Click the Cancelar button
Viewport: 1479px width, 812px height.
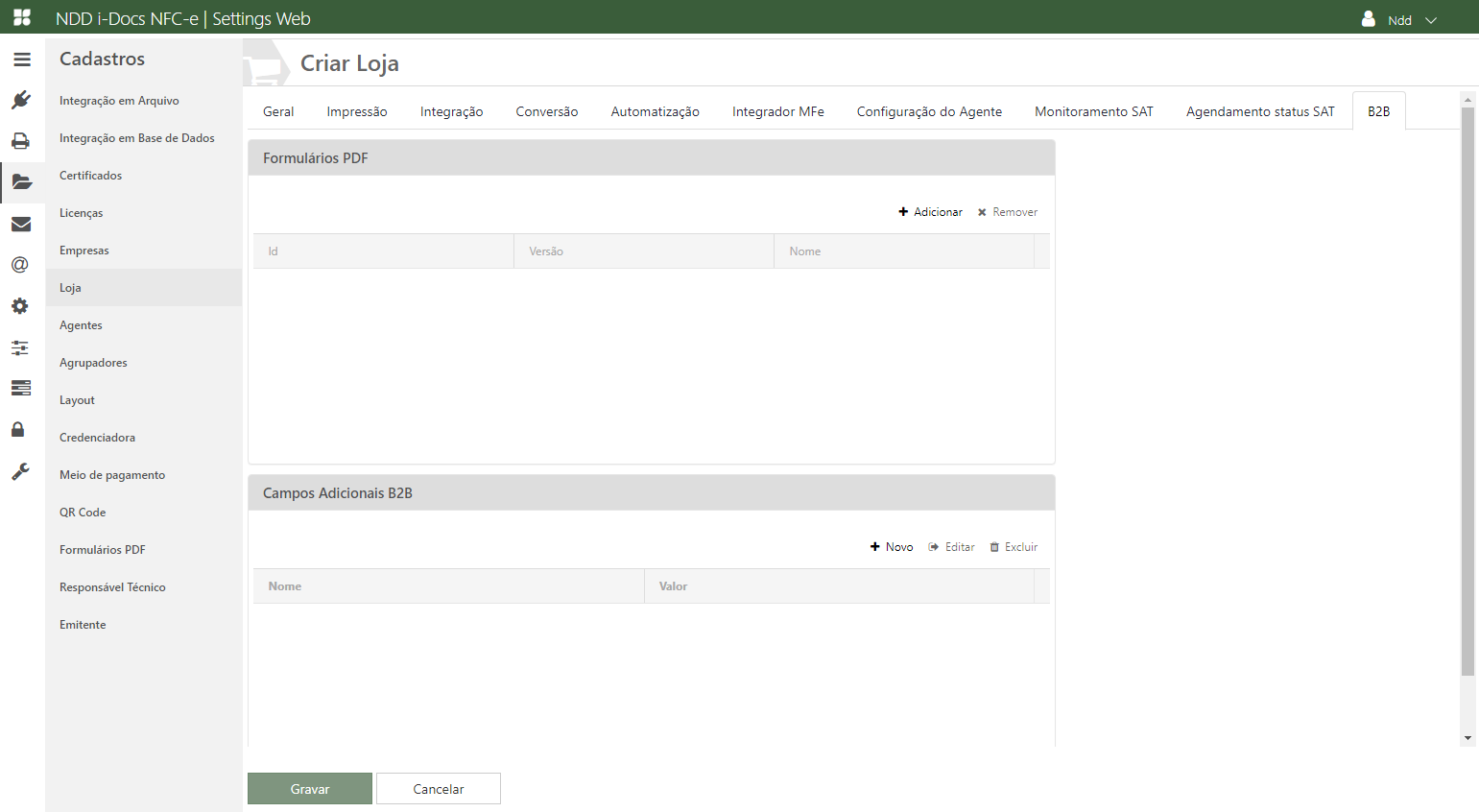tap(439, 789)
